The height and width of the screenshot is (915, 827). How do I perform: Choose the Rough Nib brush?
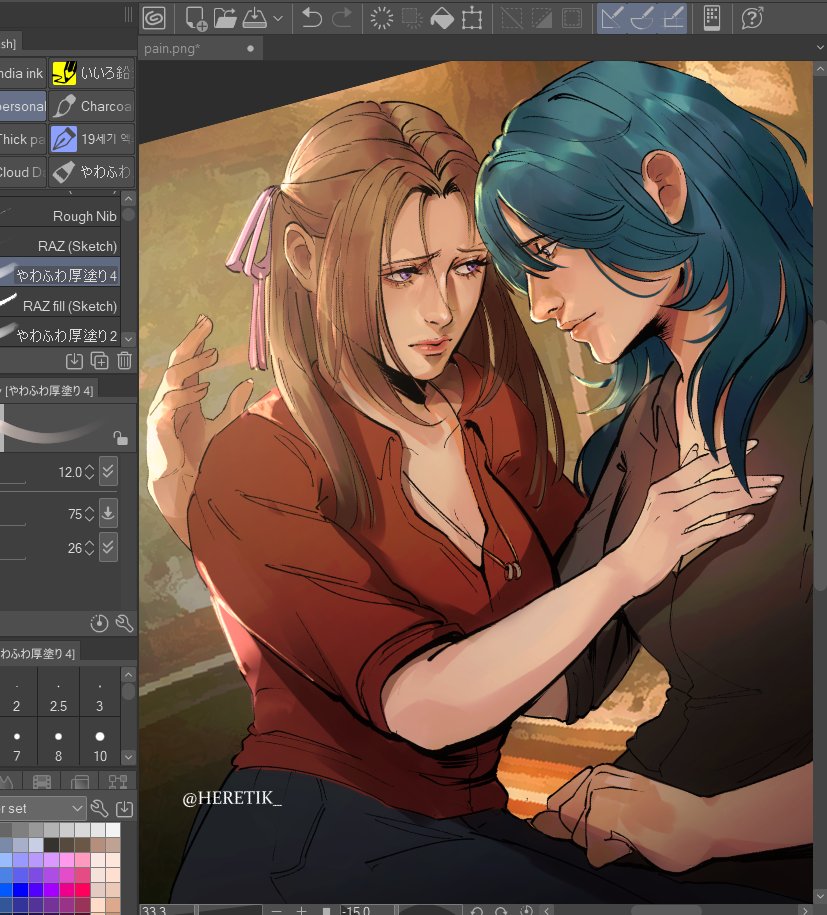(x=60, y=216)
